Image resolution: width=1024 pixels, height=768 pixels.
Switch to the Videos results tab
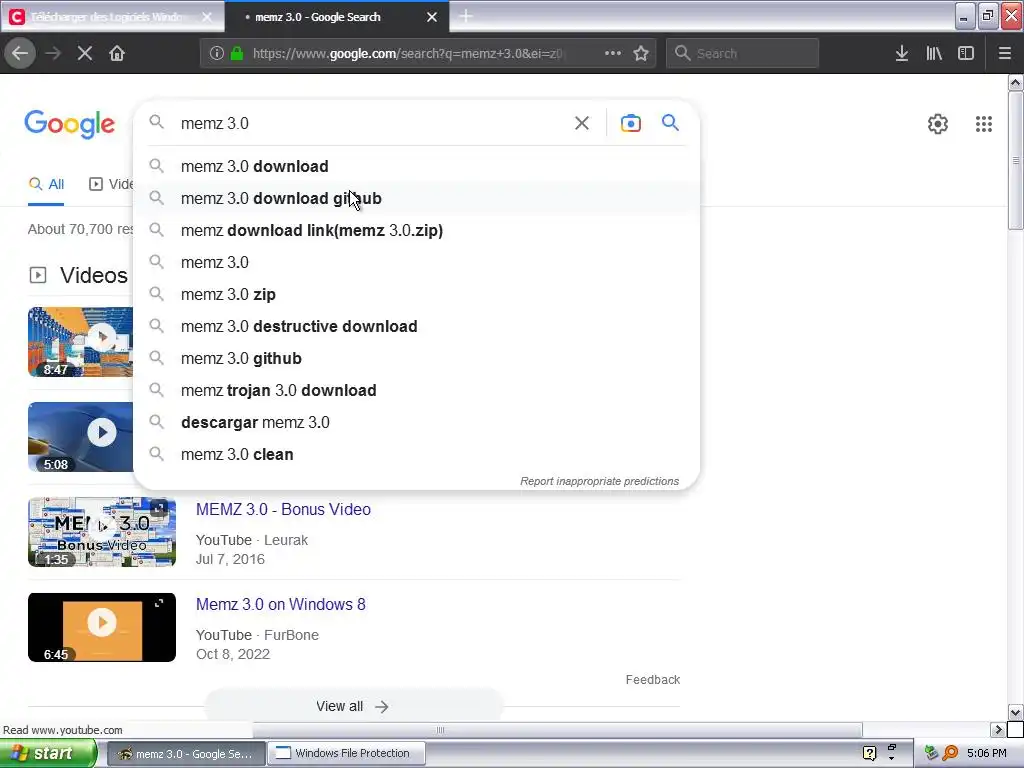click(x=110, y=184)
